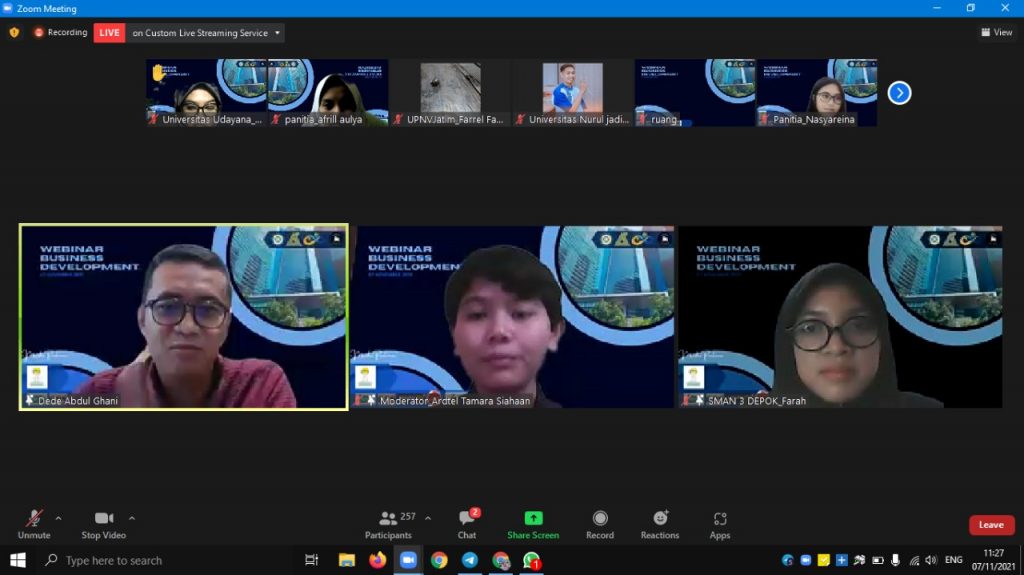This screenshot has width=1024, height=575.
Task: Open the Reactions menu
Action: tap(660, 523)
